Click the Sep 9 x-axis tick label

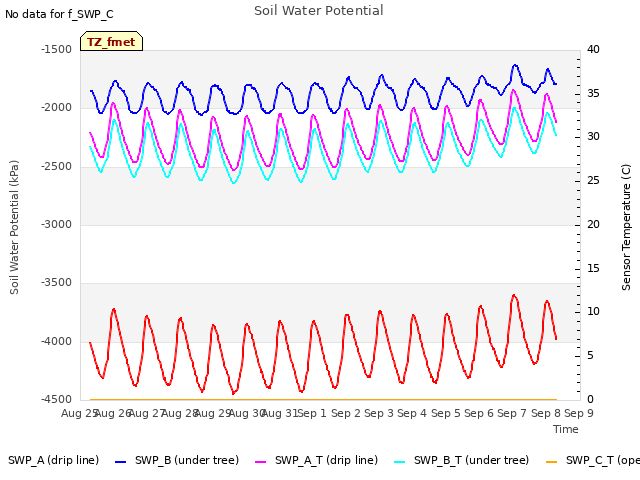pyautogui.click(x=579, y=413)
